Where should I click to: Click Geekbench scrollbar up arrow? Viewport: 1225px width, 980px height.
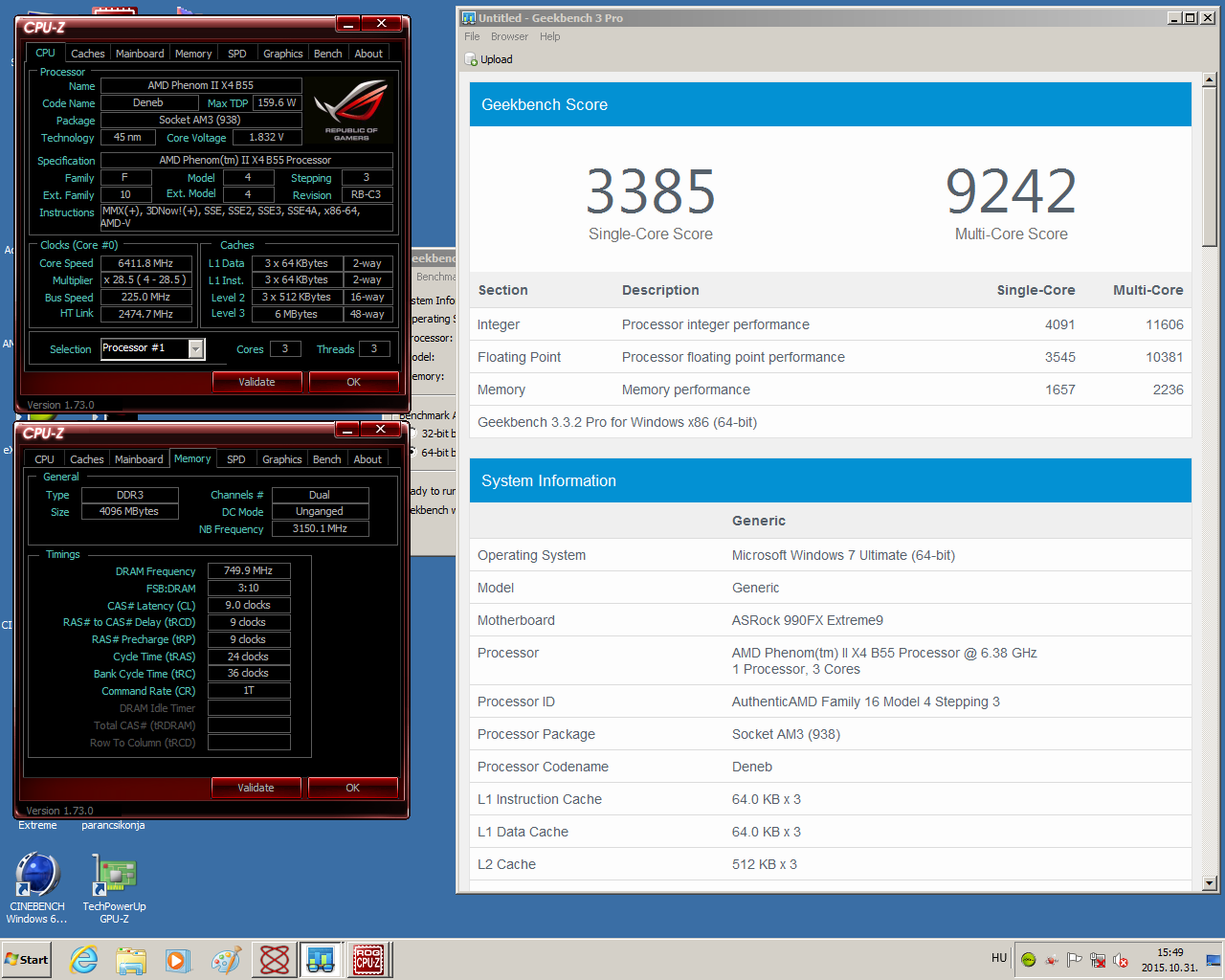point(1210,79)
